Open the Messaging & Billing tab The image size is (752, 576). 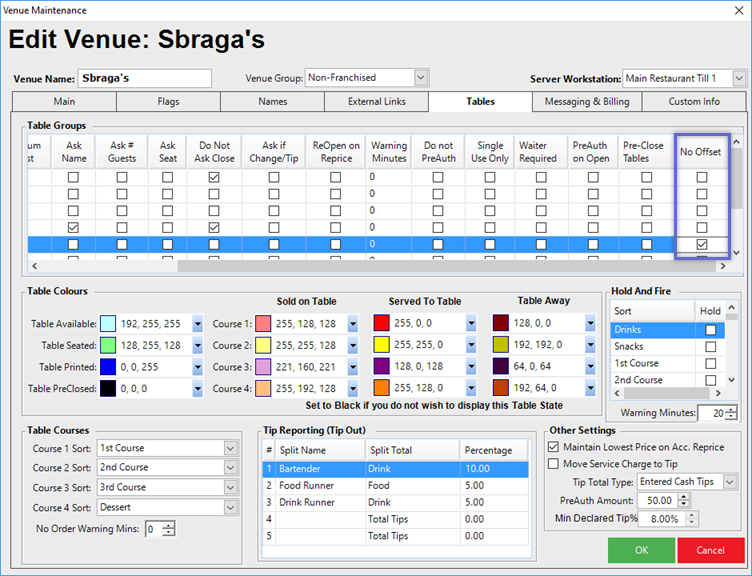point(587,102)
